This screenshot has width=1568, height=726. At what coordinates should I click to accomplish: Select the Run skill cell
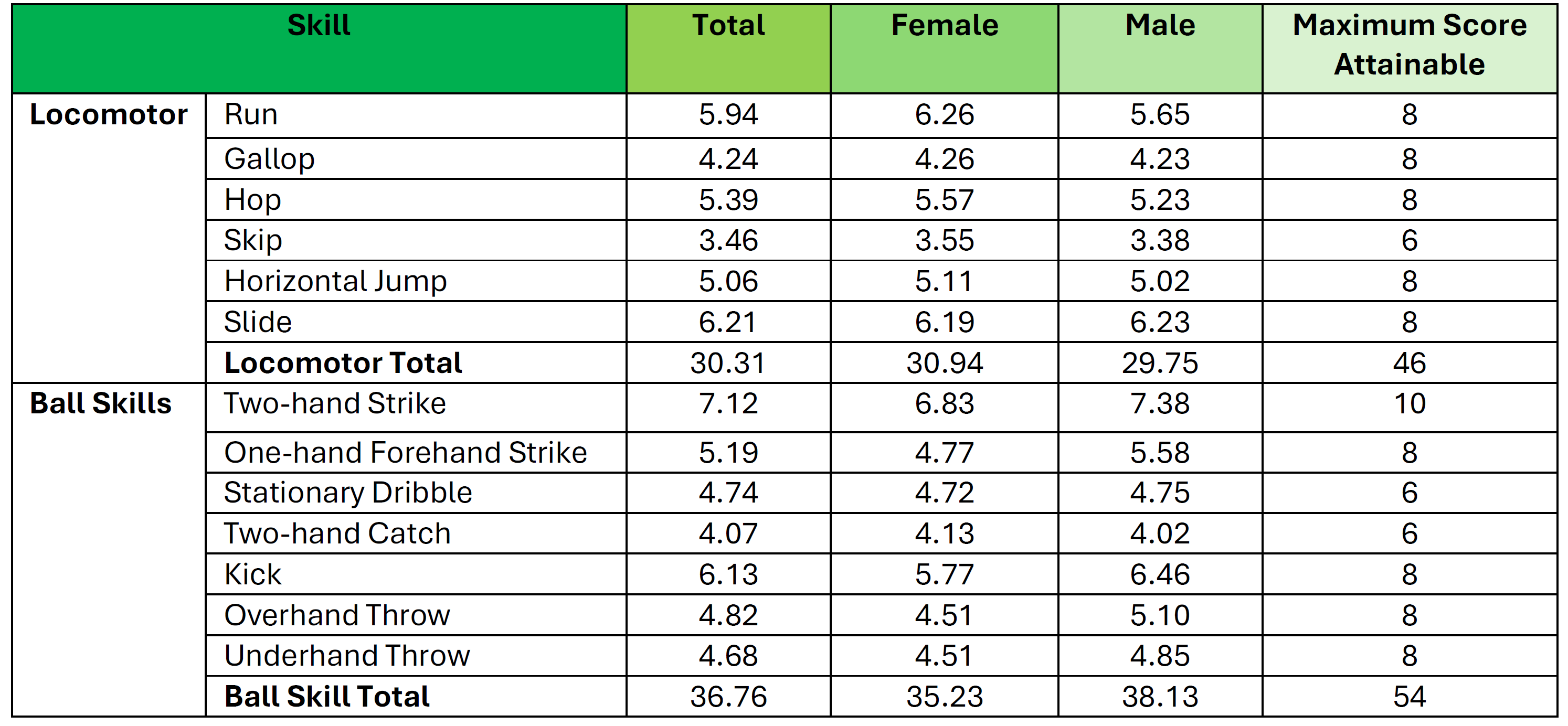pyautogui.click(x=251, y=114)
